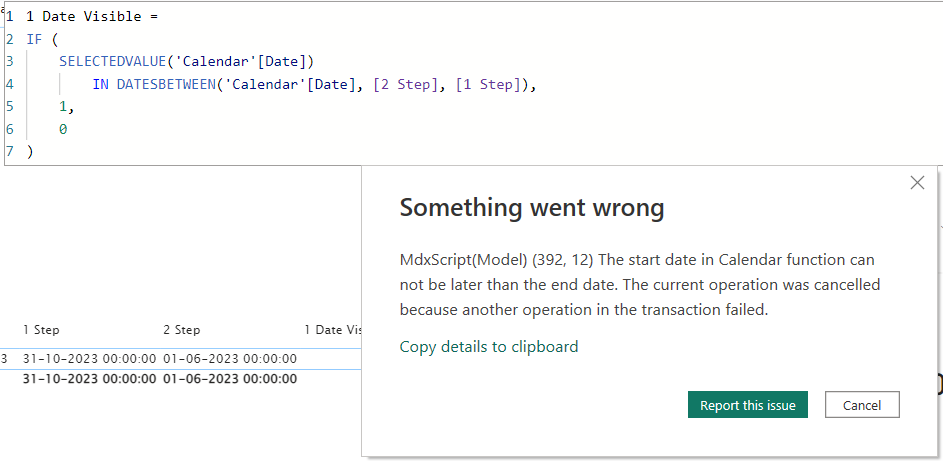Click the 1 Step column header
This screenshot has width=943, height=461.
pos(41,330)
